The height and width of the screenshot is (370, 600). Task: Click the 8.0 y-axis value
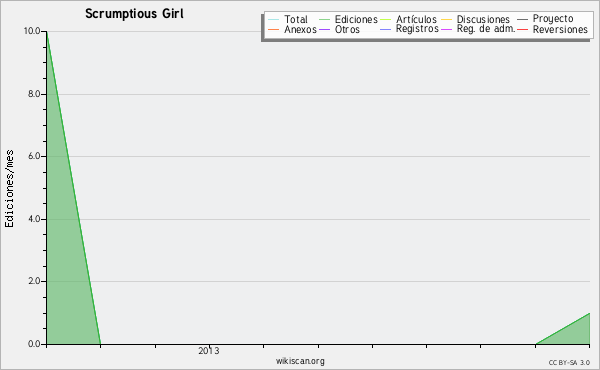click(x=34, y=94)
